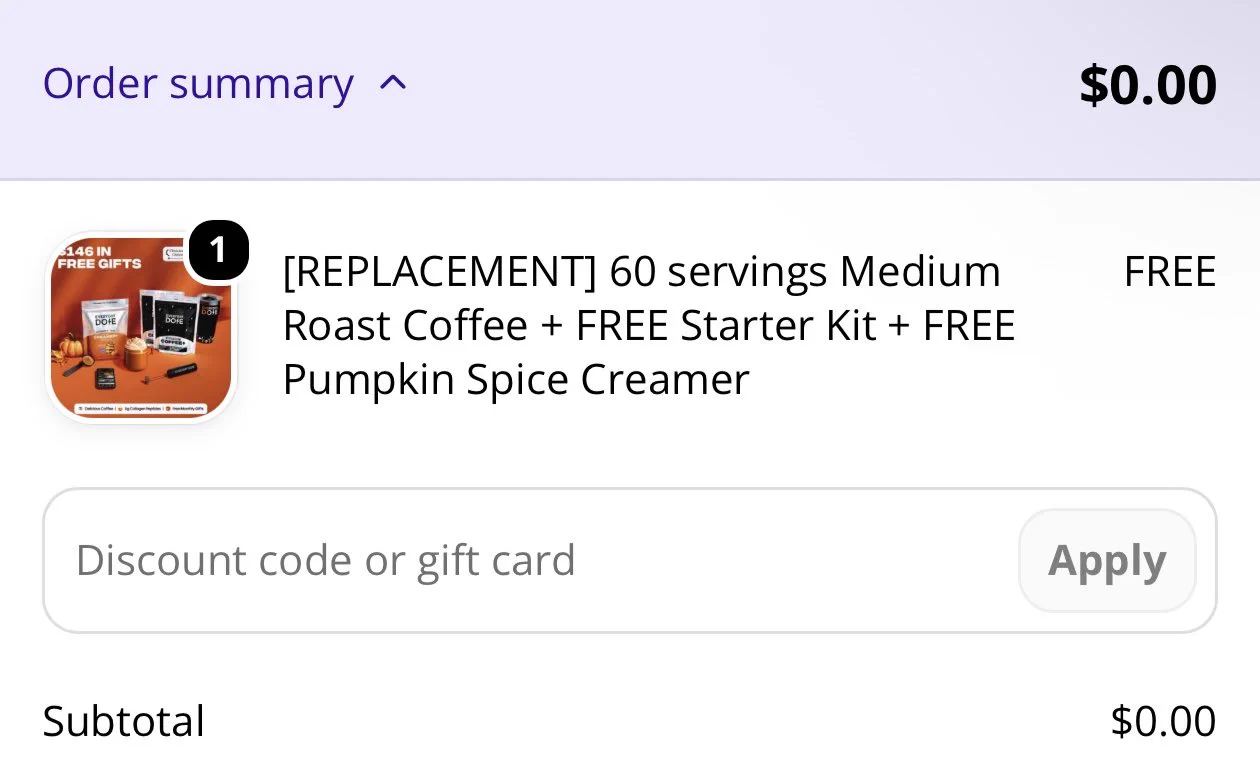Click the Order summary heading text
Image resolution: width=1260 pixels, height=765 pixels.
point(198,83)
